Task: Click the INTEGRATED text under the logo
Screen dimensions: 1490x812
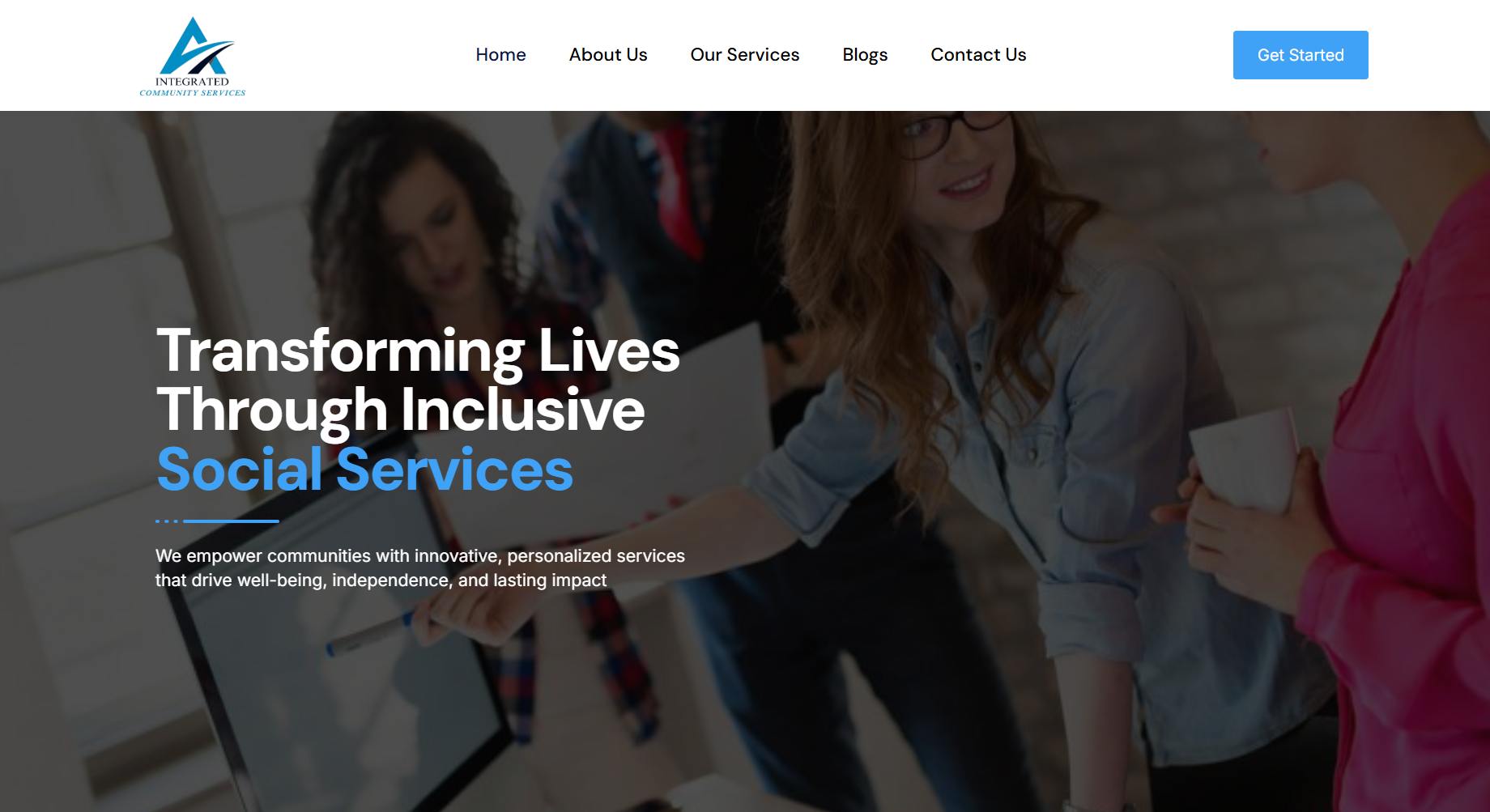Action: (192, 82)
